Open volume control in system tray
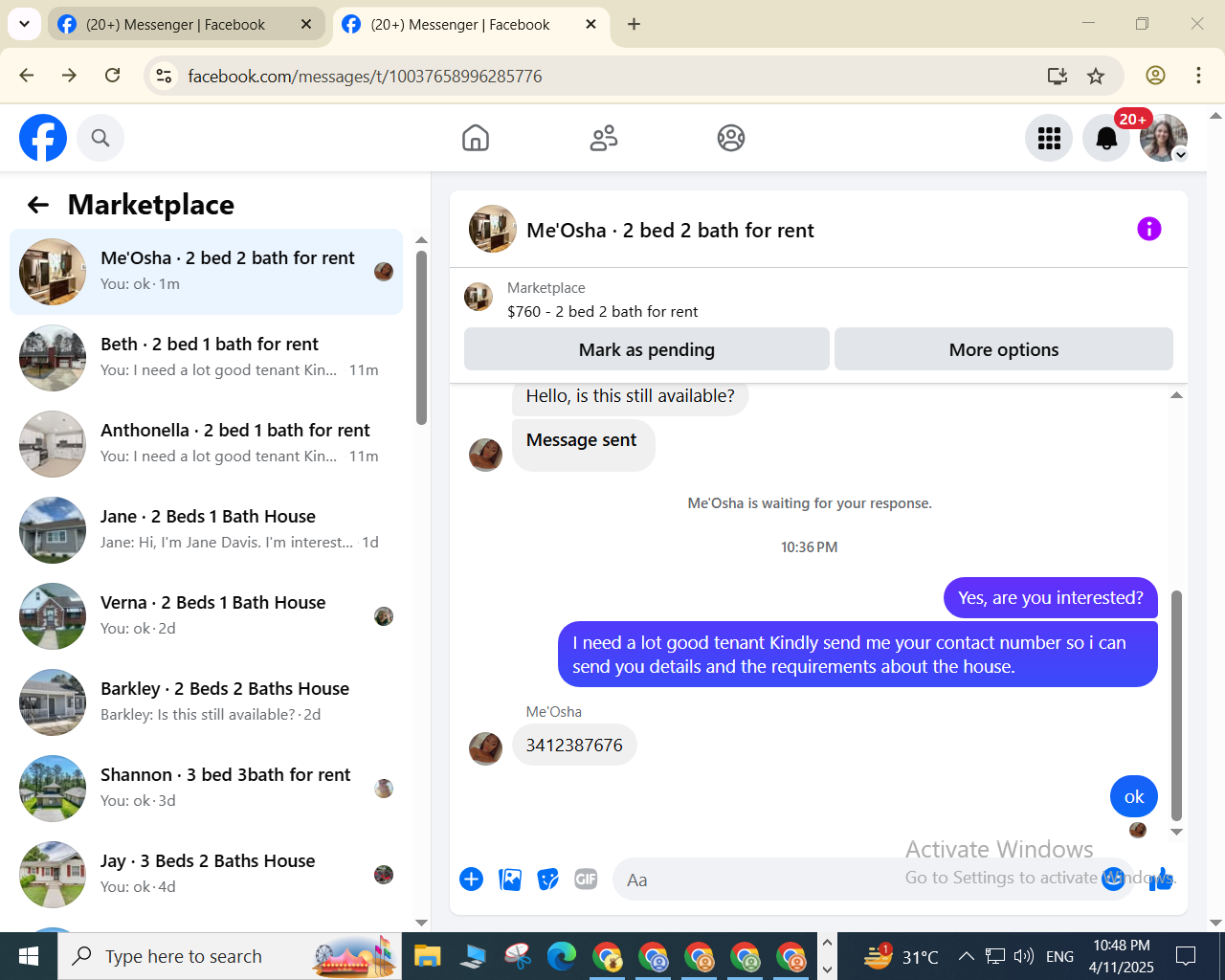 [x=1024, y=956]
